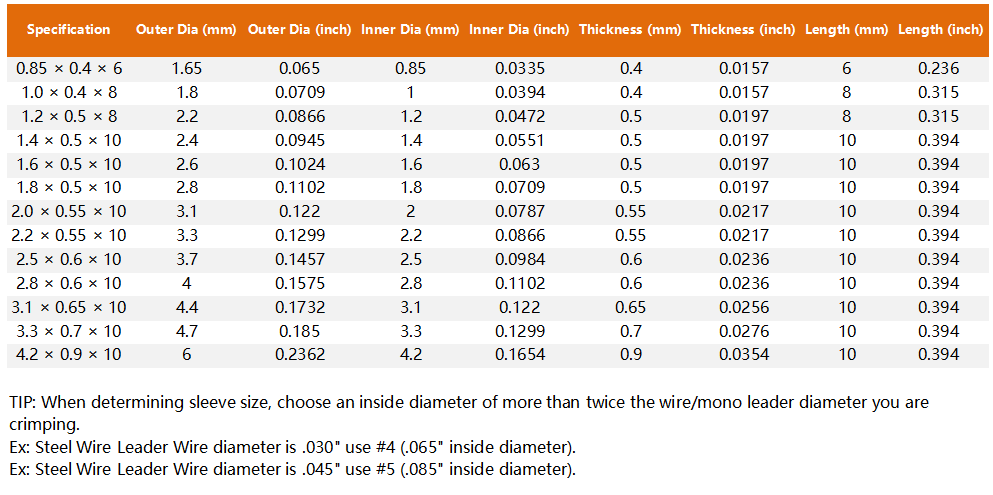Select the Inner Dia (inch) header
Screen dimensions: 993x495
519,30
